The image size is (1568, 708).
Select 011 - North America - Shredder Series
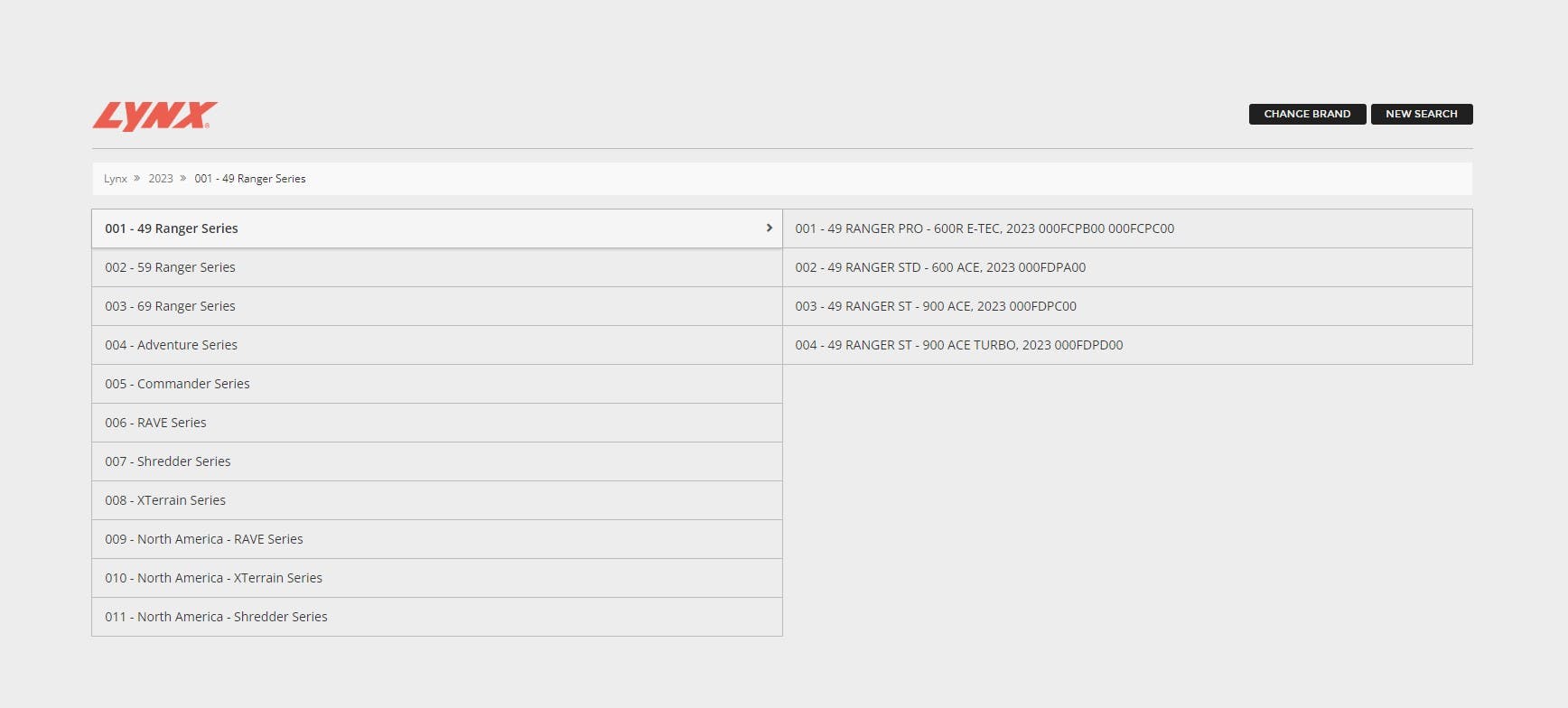click(x=216, y=617)
